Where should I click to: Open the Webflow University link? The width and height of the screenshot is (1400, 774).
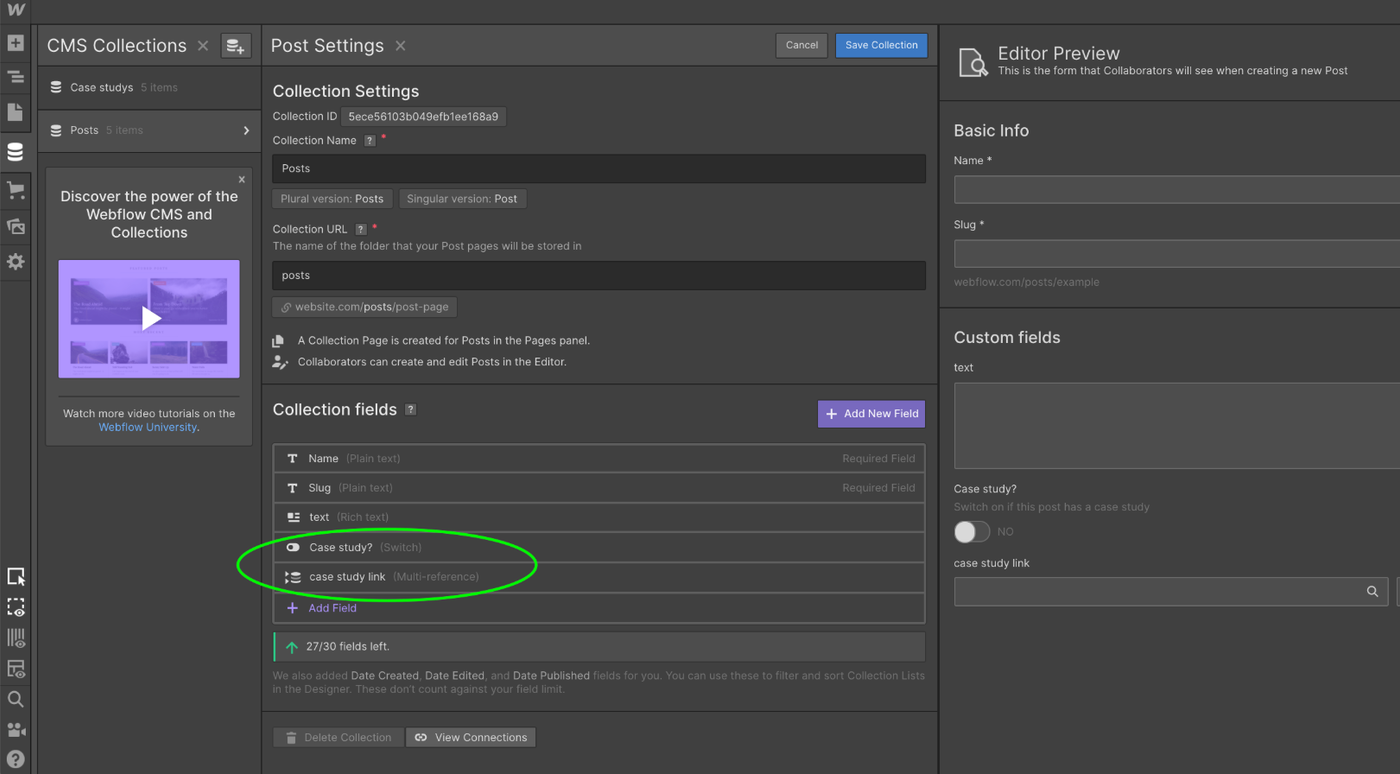click(x=147, y=427)
